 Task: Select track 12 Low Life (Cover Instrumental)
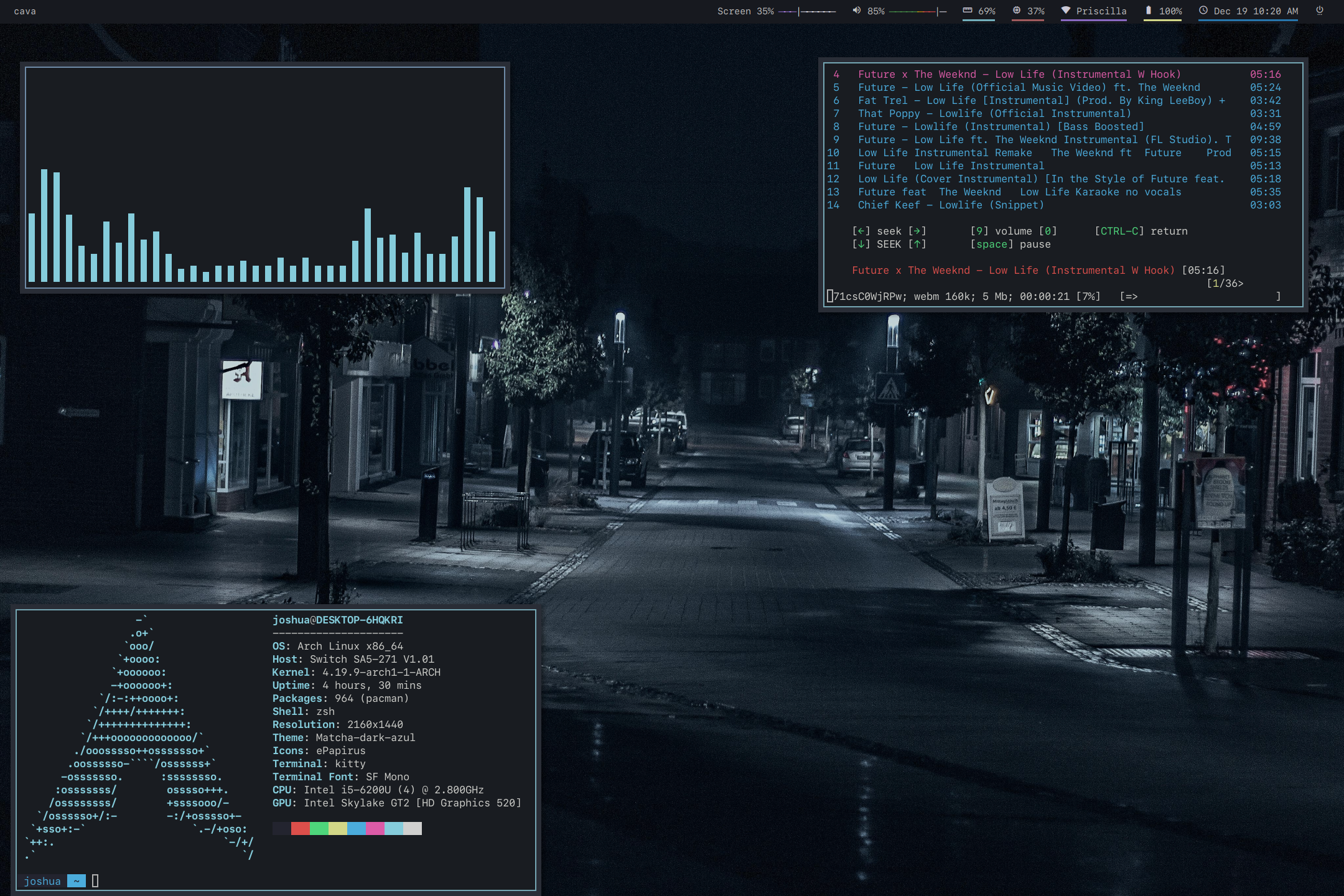point(1054,179)
